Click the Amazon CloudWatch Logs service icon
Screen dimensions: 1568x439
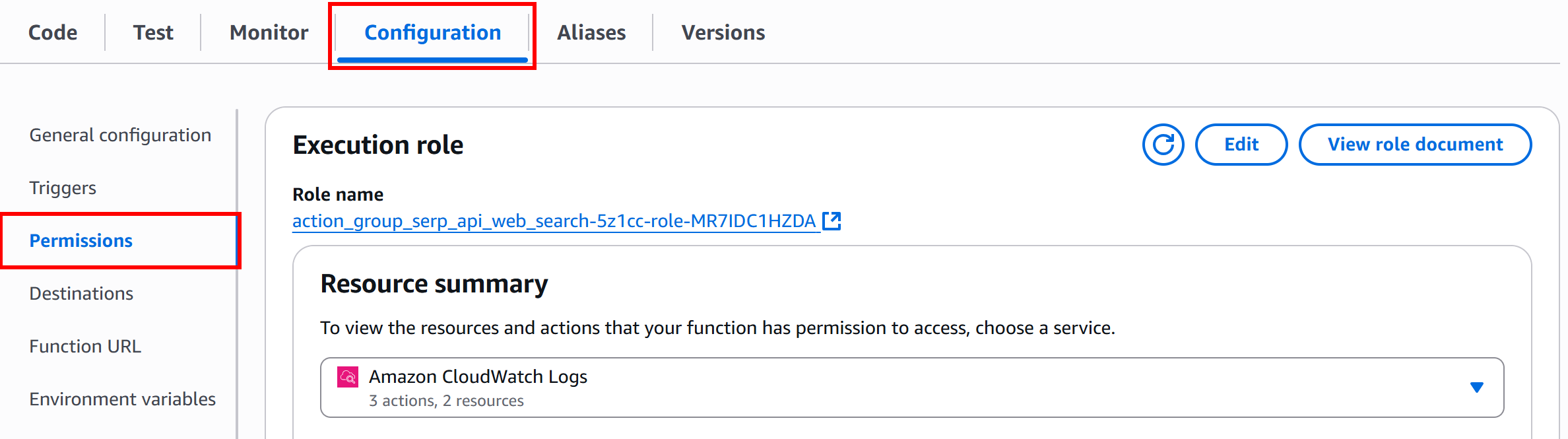(x=348, y=378)
